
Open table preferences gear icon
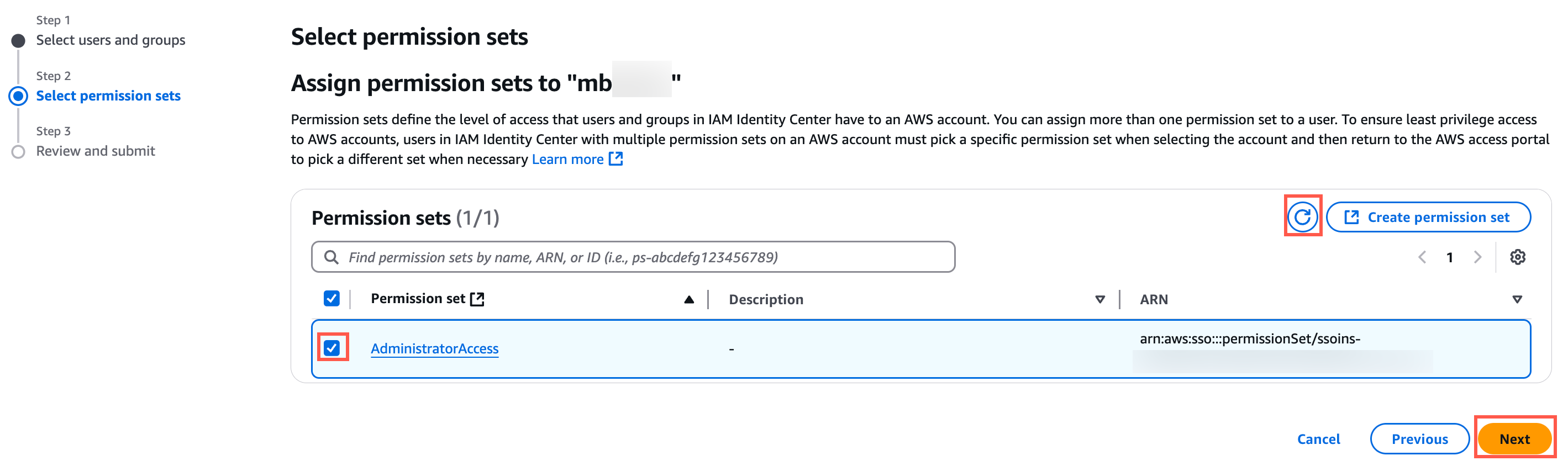[x=1517, y=257]
